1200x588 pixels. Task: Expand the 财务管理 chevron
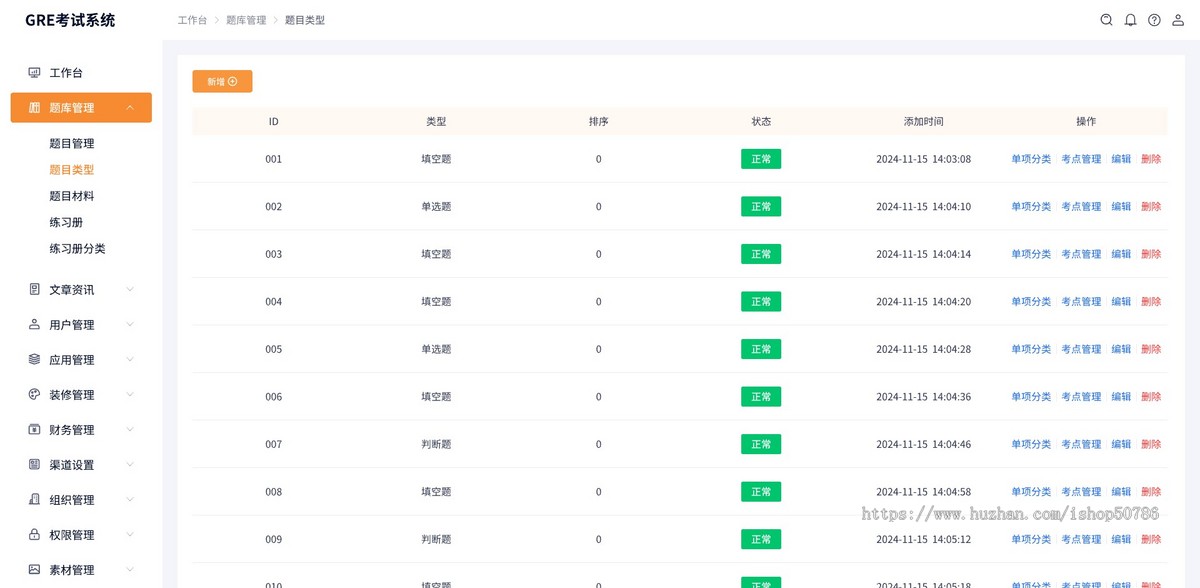pos(130,430)
